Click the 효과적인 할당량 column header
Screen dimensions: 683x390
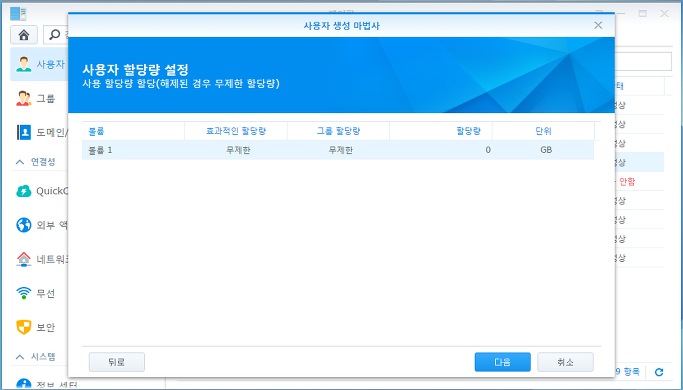[236, 131]
